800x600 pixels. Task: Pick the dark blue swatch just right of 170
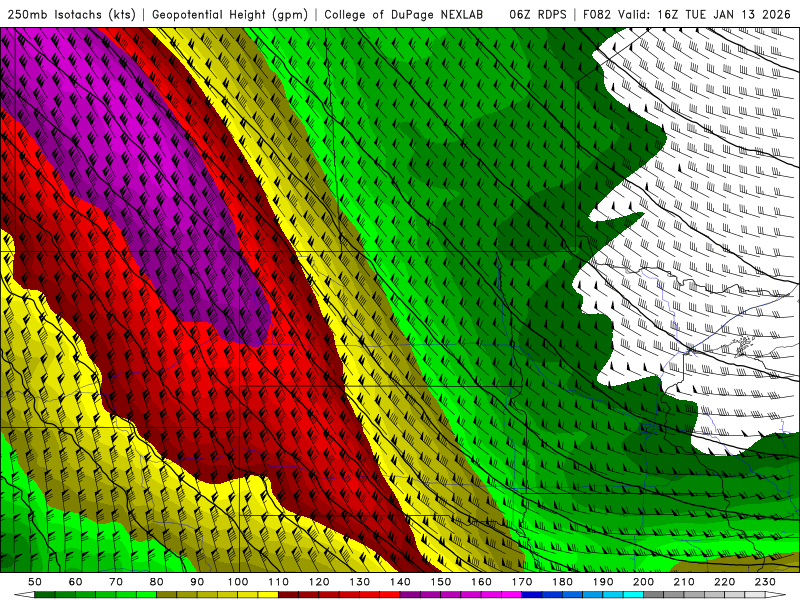(532, 595)
